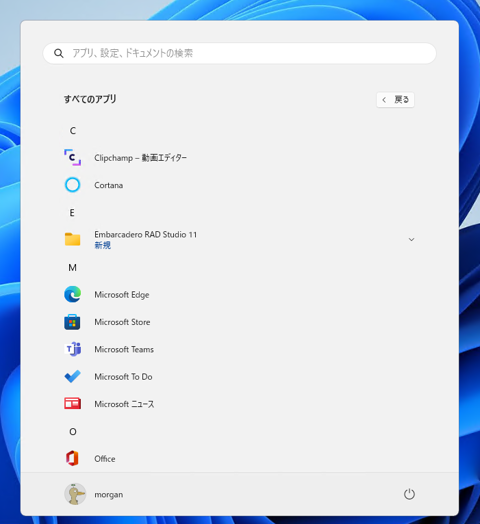
Task: Select the Microsoft To Do label
Action: click(x=123, y=377)
